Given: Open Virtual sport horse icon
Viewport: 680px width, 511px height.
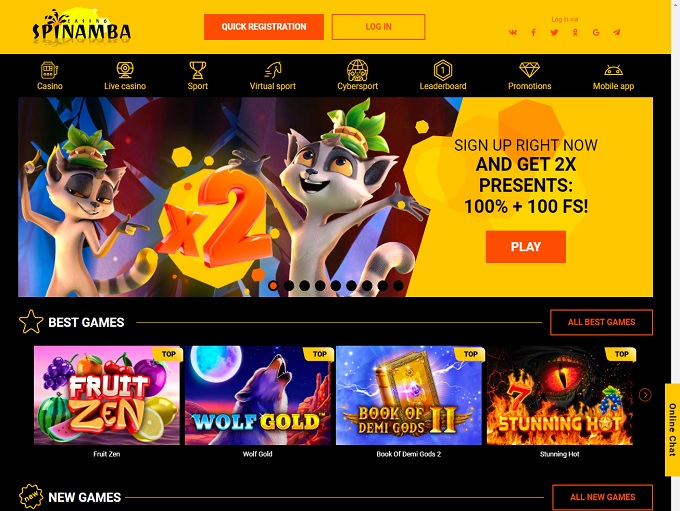Looking at the screenshot, I should 273,69.
